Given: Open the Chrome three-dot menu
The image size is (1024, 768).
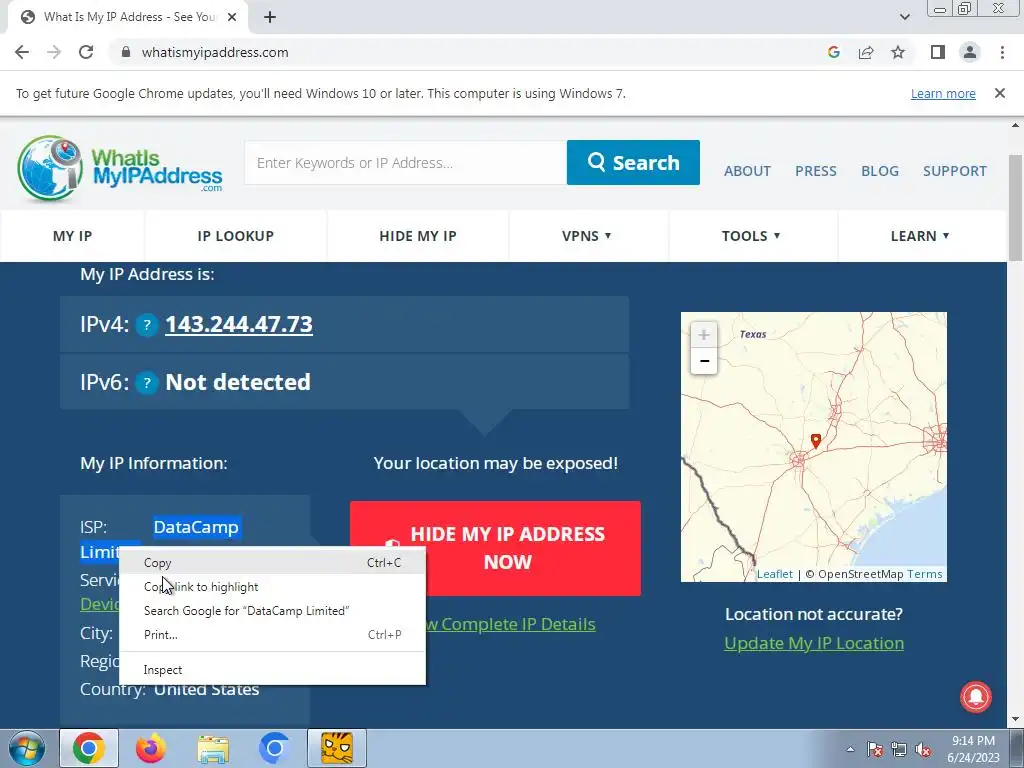Looking at the screenshot, I should click(x=1002, y=52).
